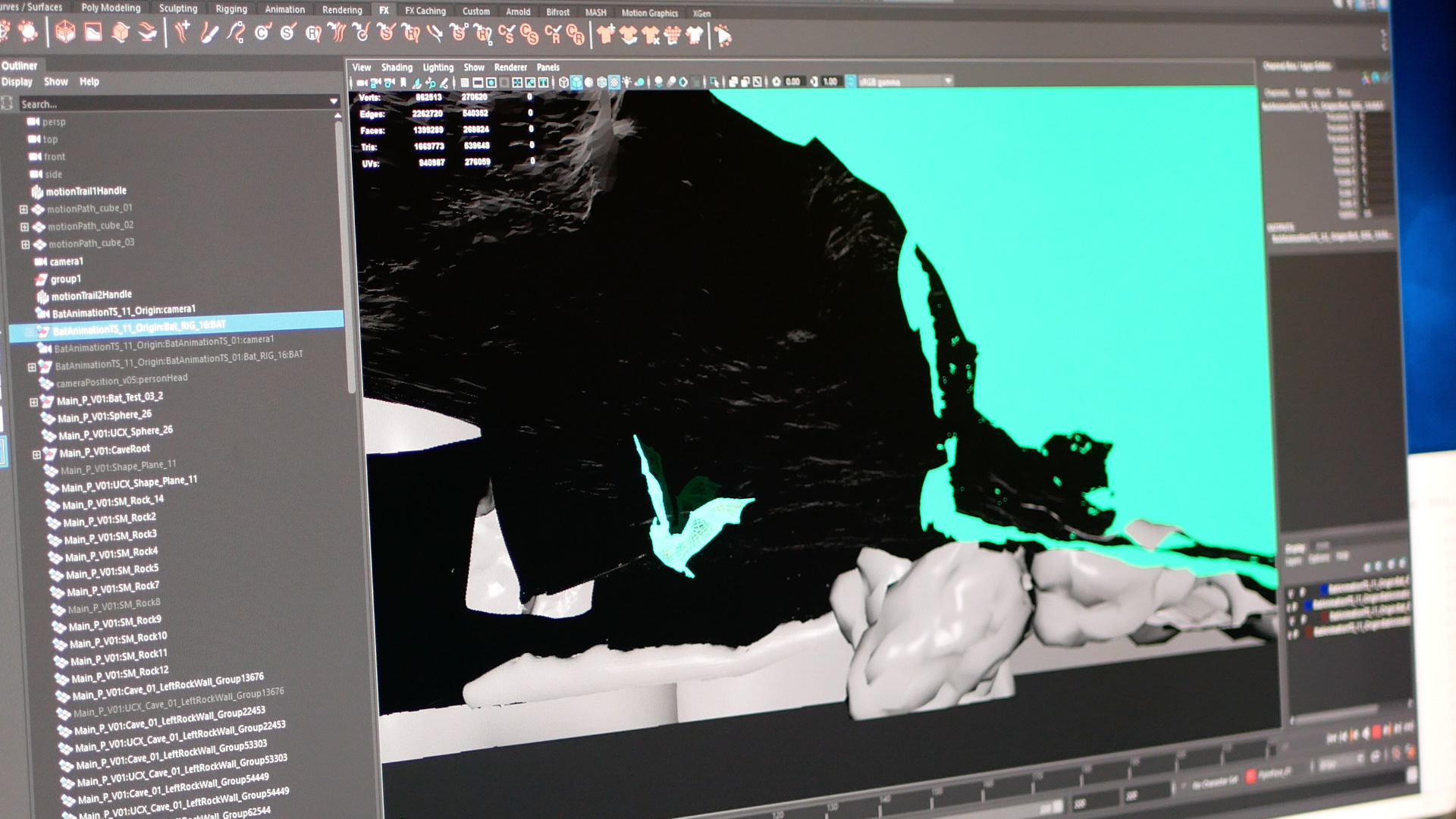Toggle wireframe on shaded viewport icon
Image resolution: width=1456 pixels, height=819 pixels.
[601, 82]
